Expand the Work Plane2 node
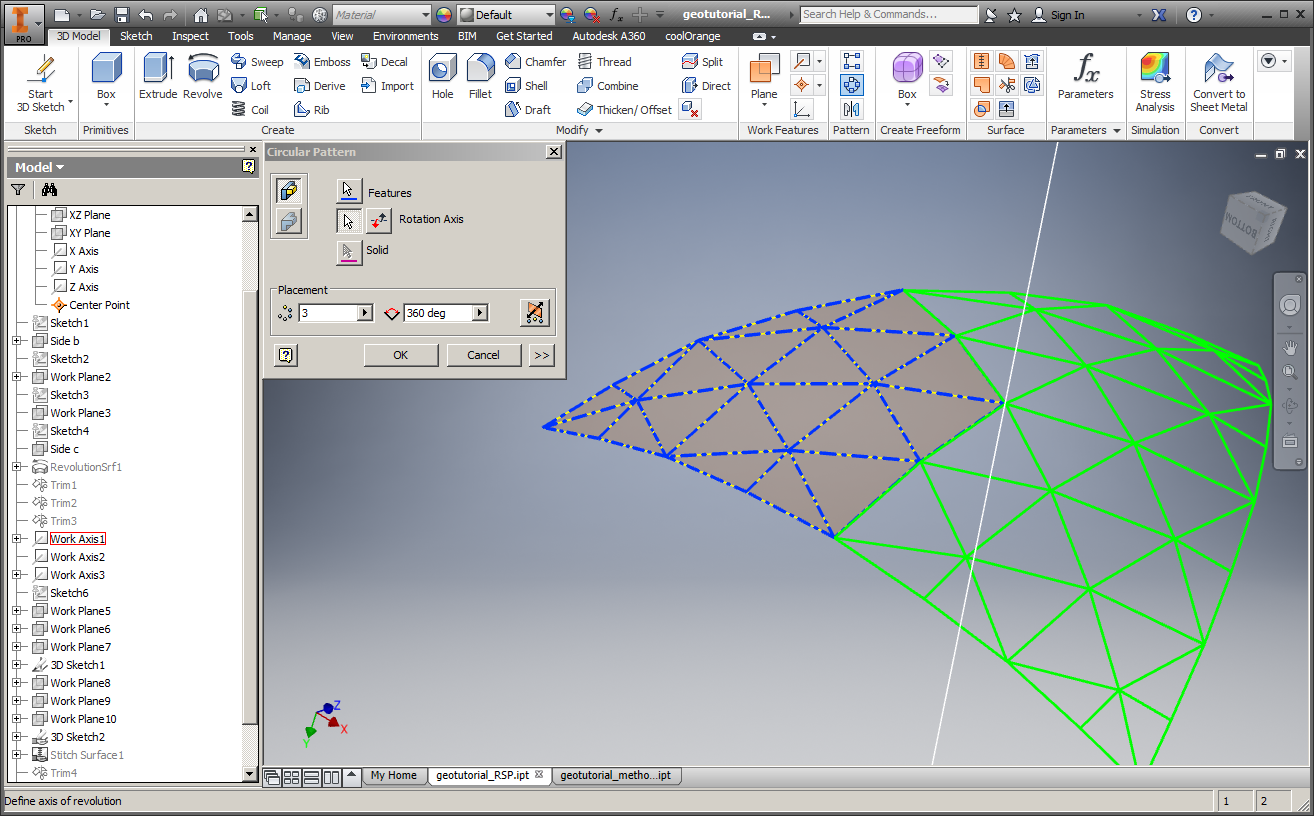The width and height of the screenshot is (1314, 816). tap(17, 377)
